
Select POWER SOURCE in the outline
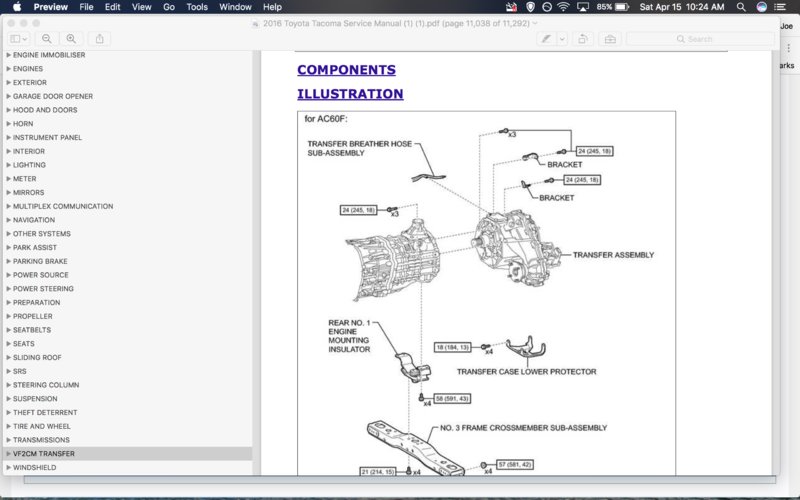click(40, 275)
